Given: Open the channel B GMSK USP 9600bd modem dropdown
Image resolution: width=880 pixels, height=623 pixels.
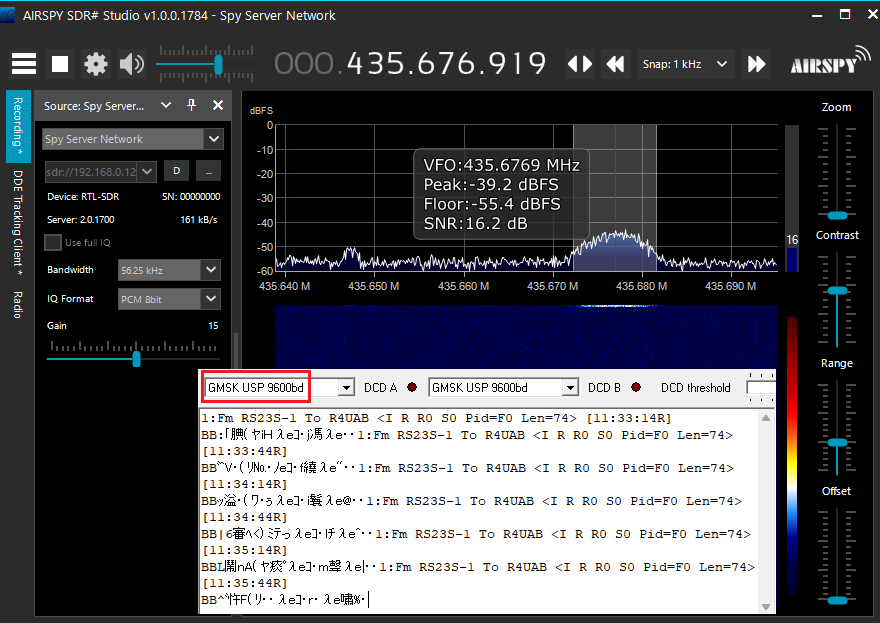Looking at the screenshot, I should pyautogui.click(x=503, y=387).
